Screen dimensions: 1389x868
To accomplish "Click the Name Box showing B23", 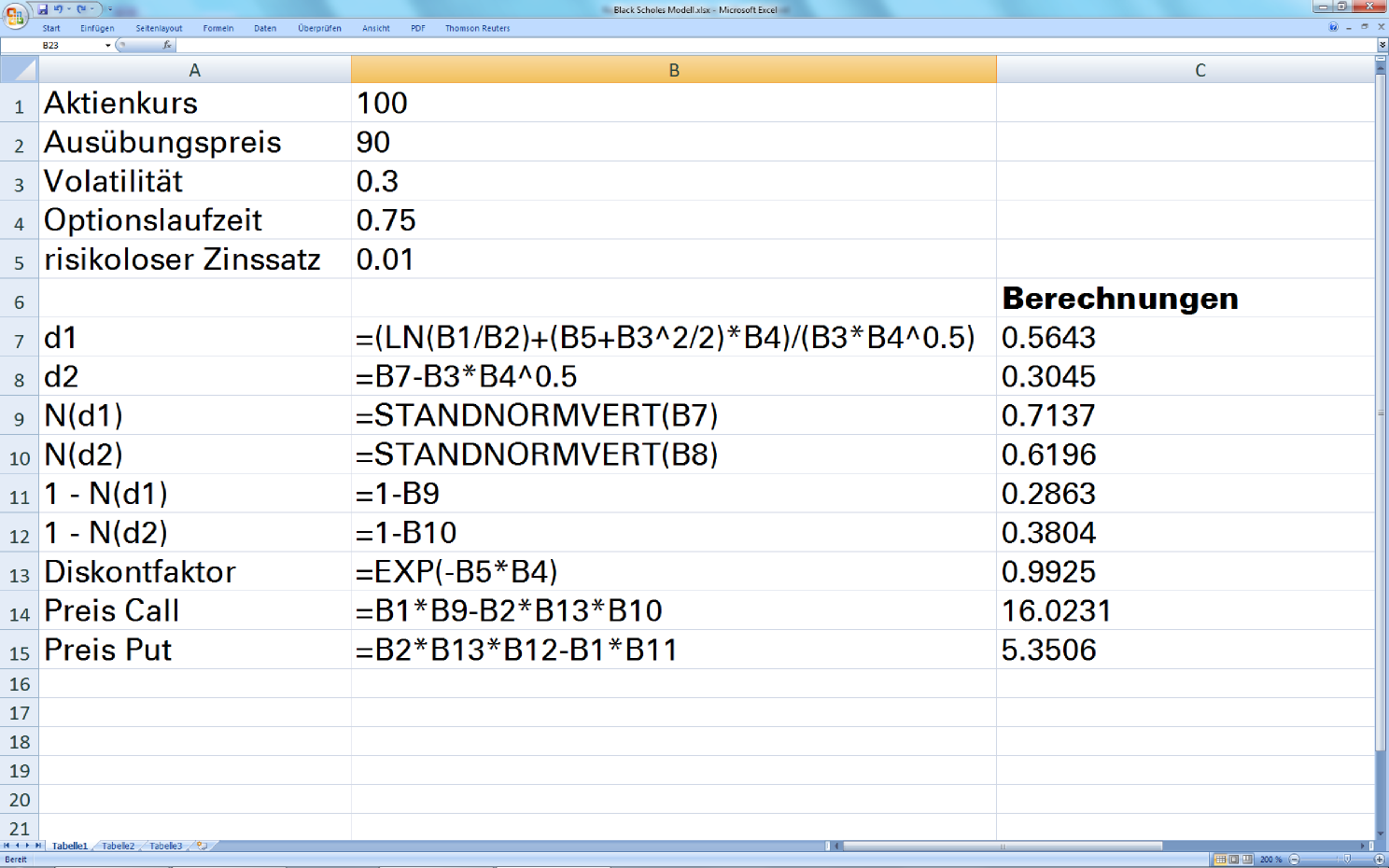I will click(x=50, y=45).
